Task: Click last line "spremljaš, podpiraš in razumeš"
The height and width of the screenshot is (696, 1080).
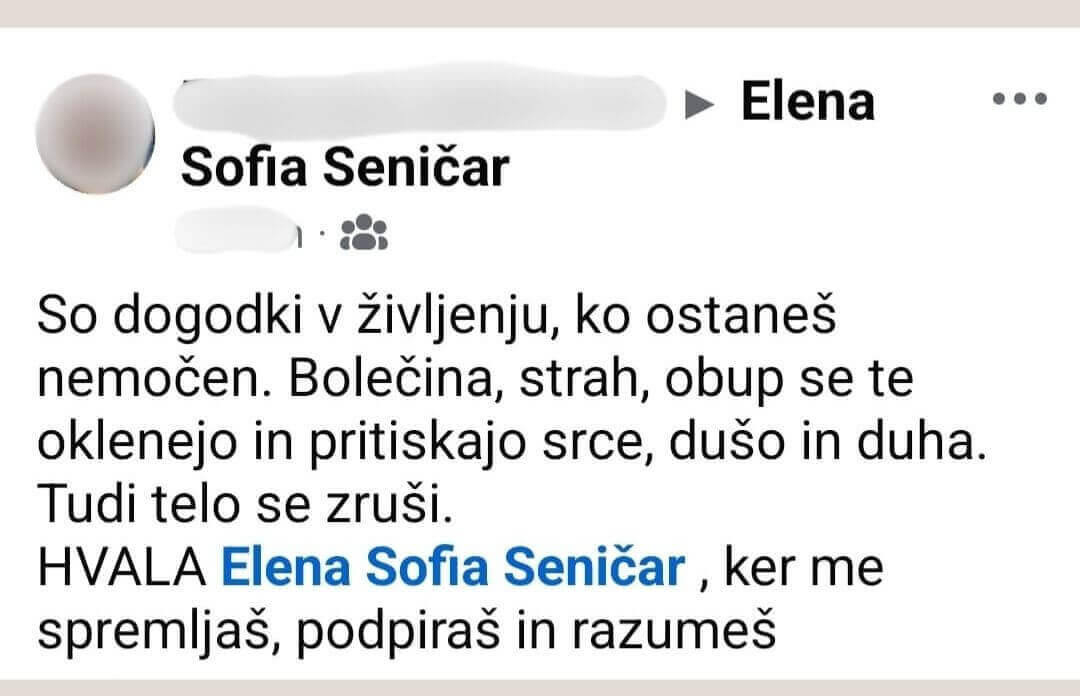Action: pyautogui.click(x=408, y=631)
